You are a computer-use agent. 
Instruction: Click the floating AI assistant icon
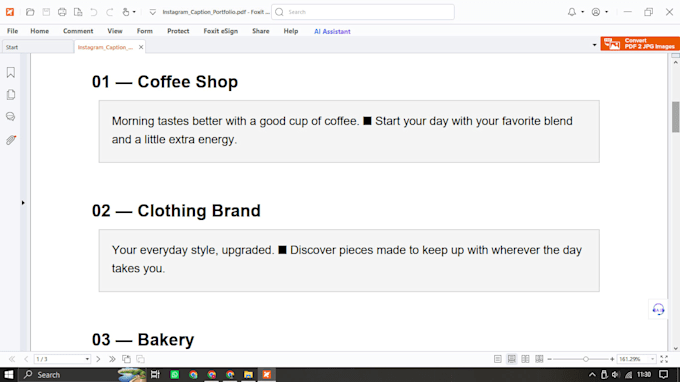[658, 309]
